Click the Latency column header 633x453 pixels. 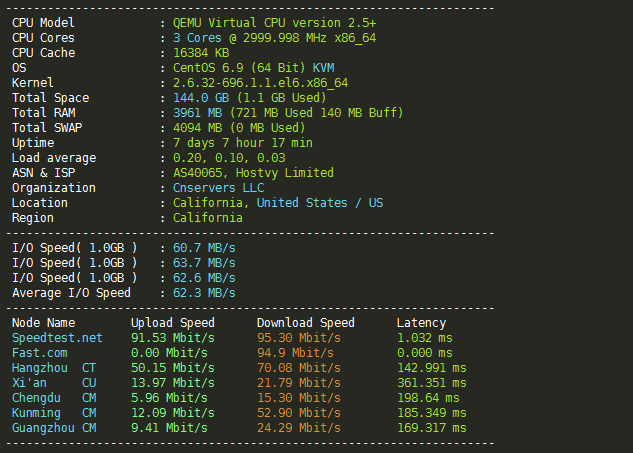[421, 323]
